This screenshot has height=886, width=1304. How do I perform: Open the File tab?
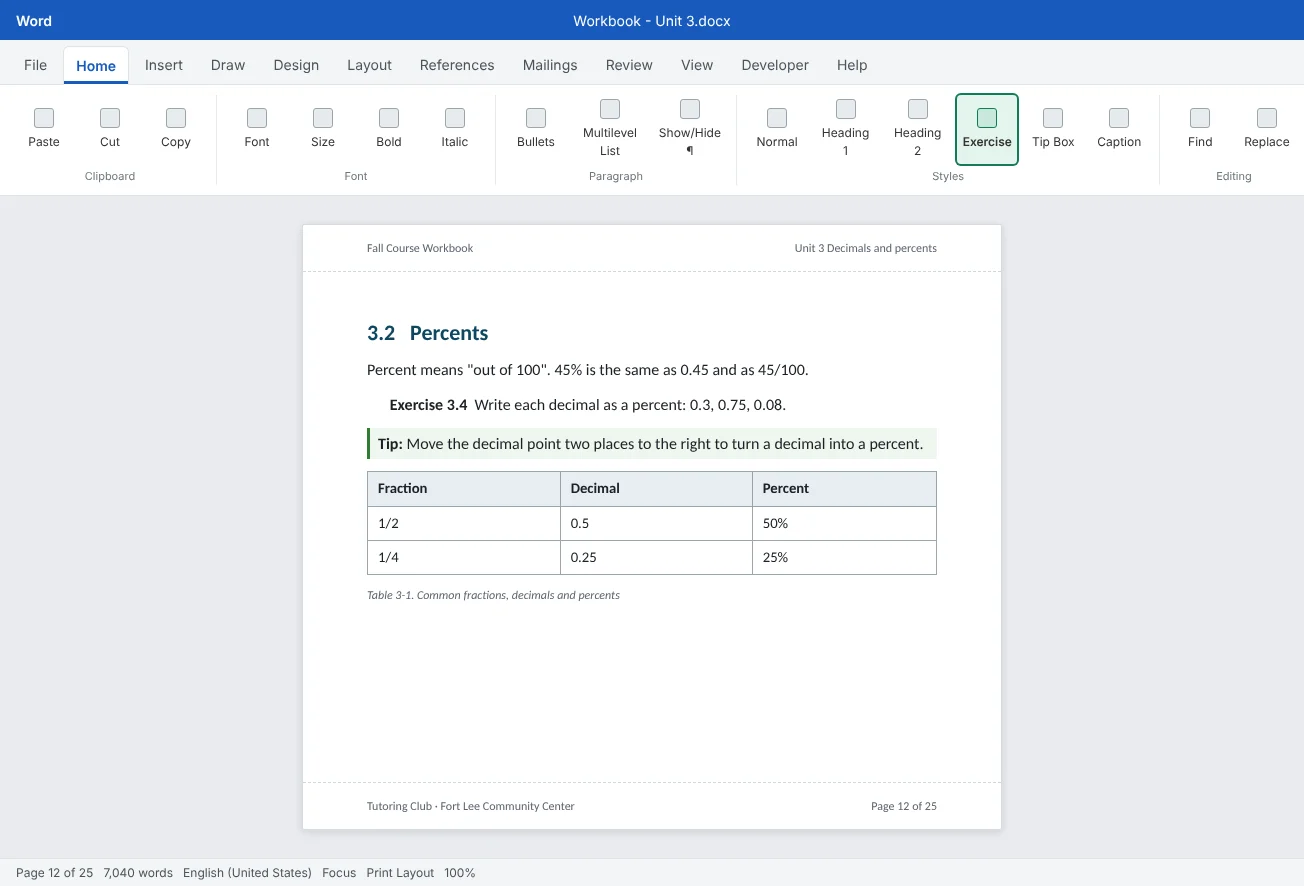(35, 65)
